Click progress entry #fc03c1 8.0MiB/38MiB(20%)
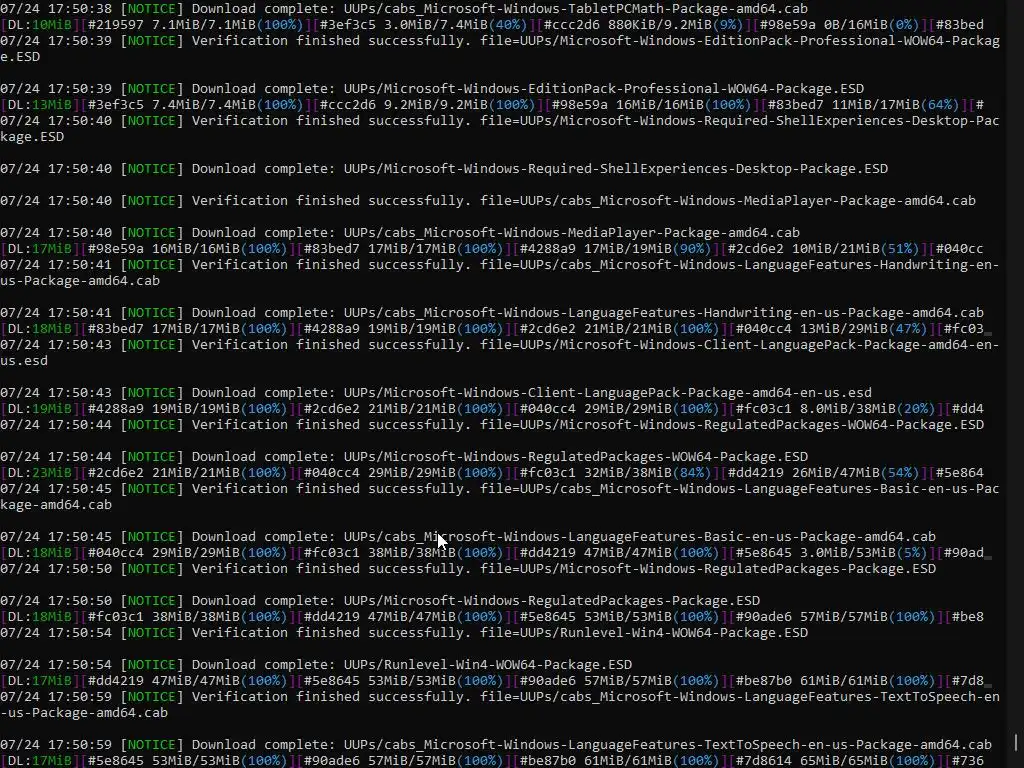Screen dimensions: 1024x768 (x=835, y=409)
